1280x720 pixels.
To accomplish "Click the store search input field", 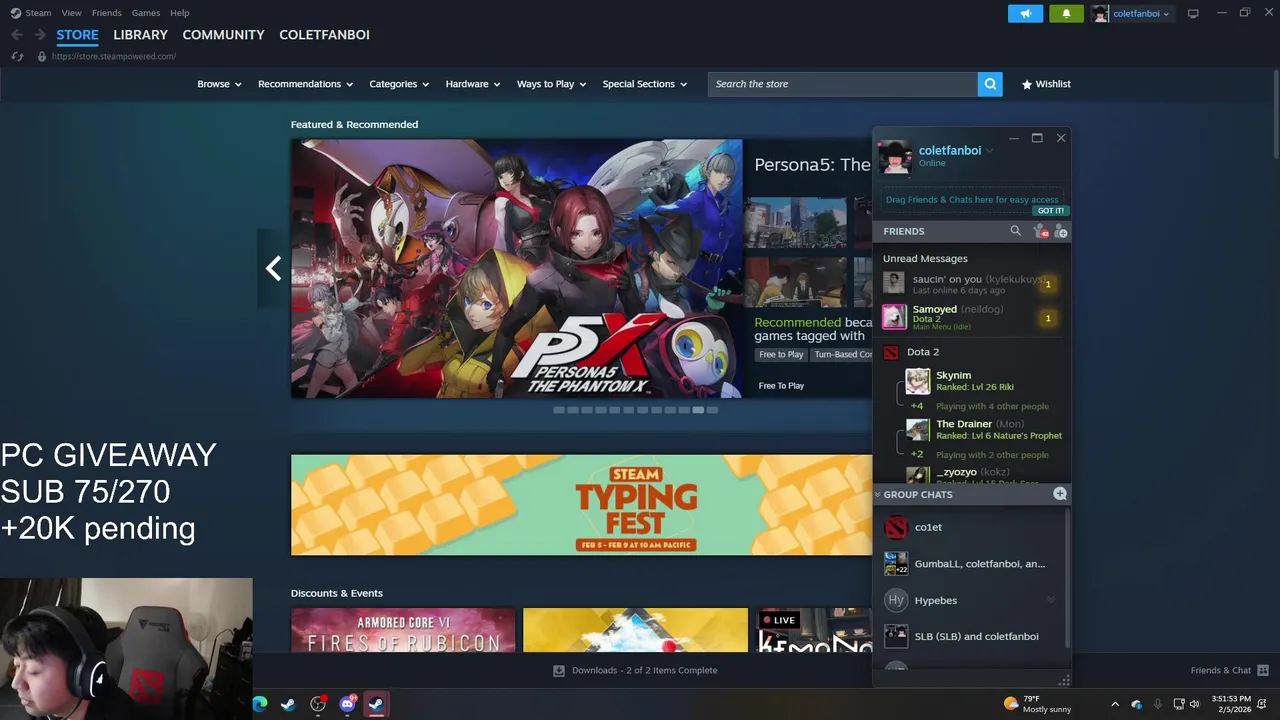I will pyautogui.click(x=843, y=84).
